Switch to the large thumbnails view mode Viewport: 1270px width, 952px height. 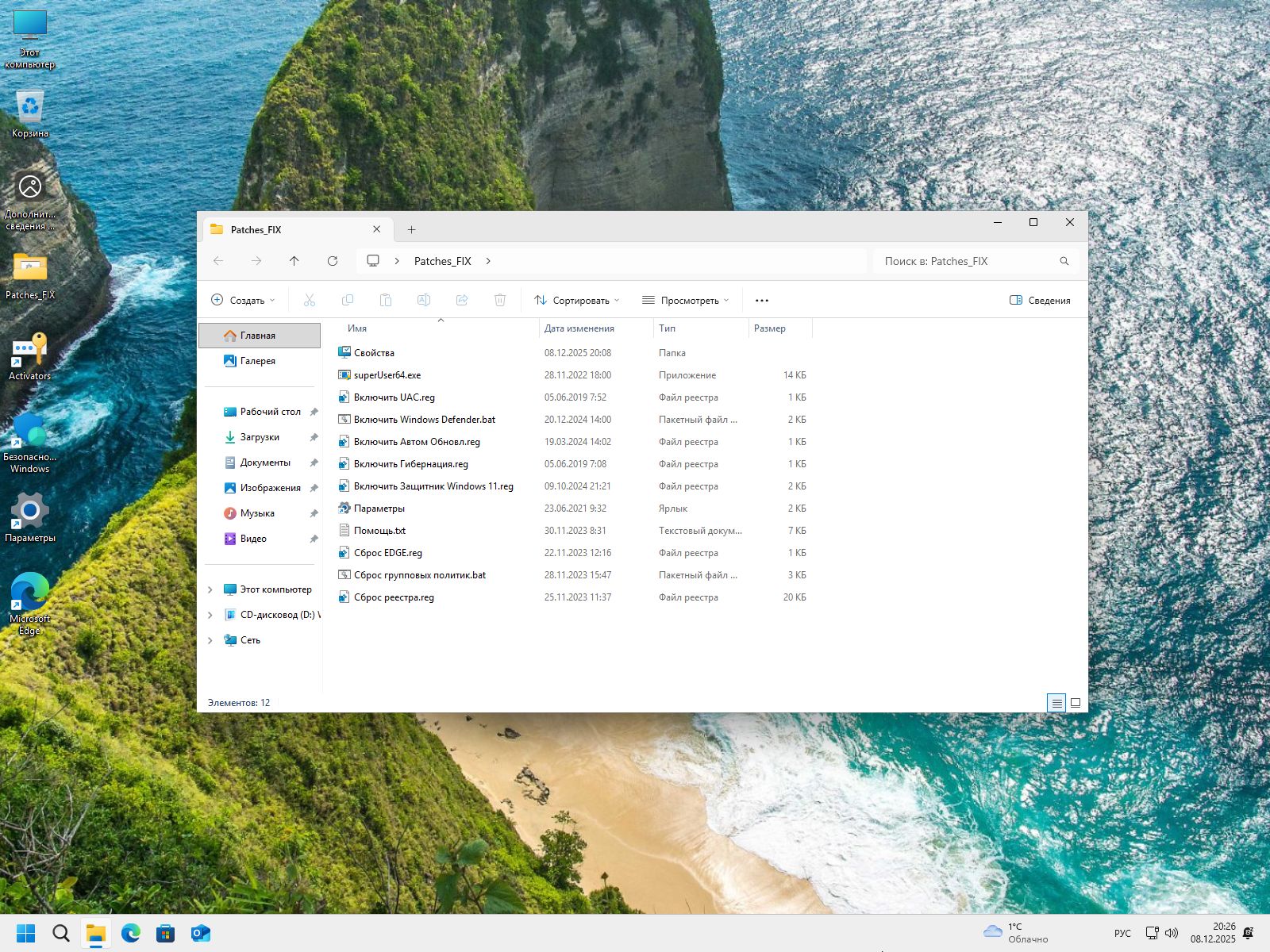1076,703
